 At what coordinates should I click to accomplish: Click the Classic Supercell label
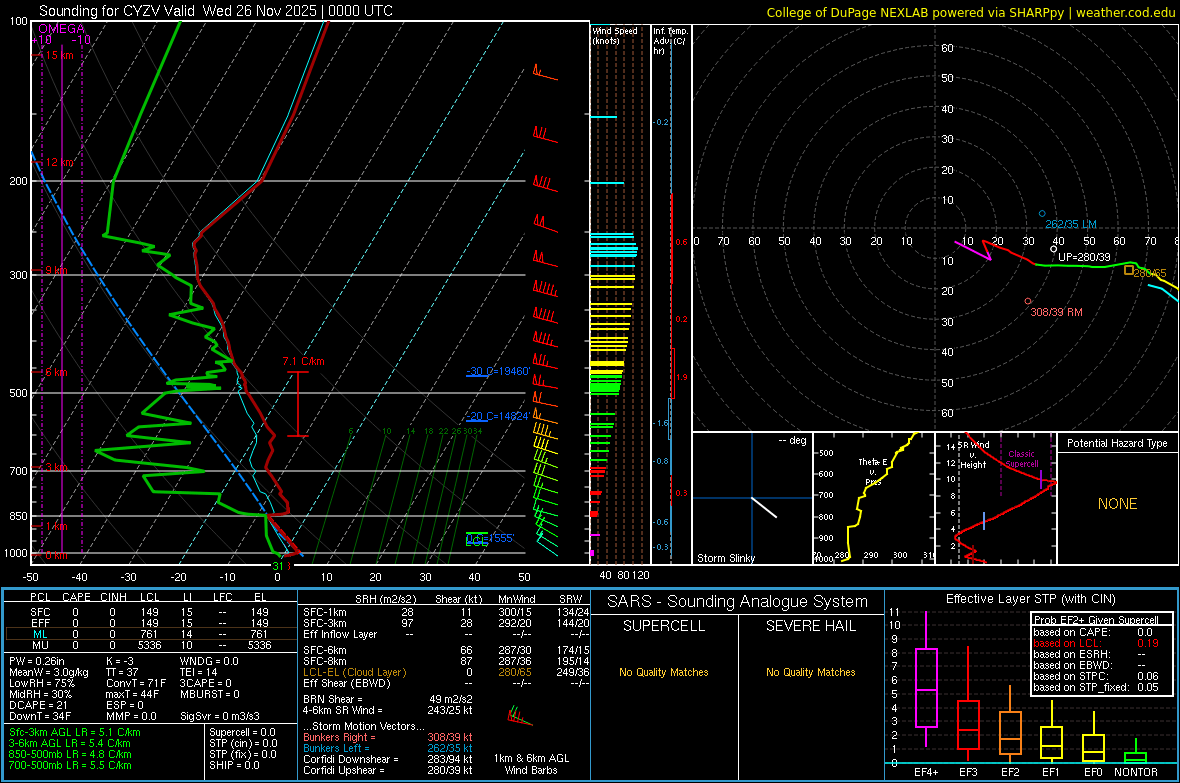[x=1021, y=459]
